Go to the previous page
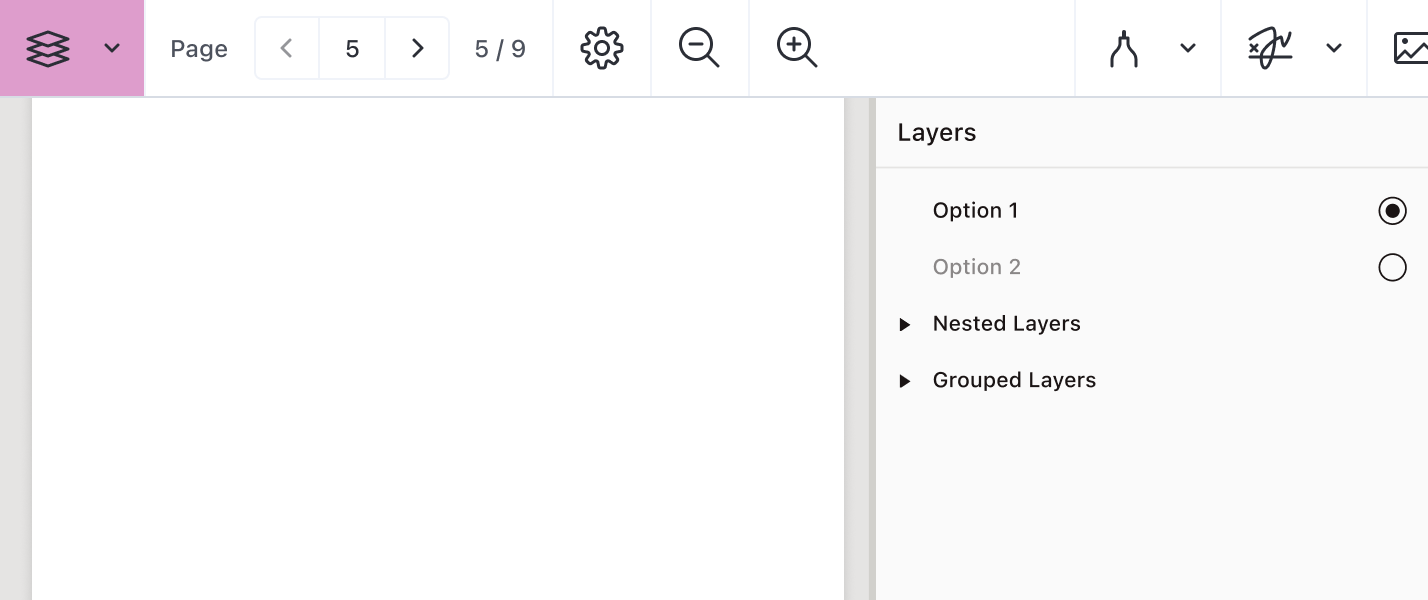Screen dimensions: 1428x600 [x=286, y=48]
